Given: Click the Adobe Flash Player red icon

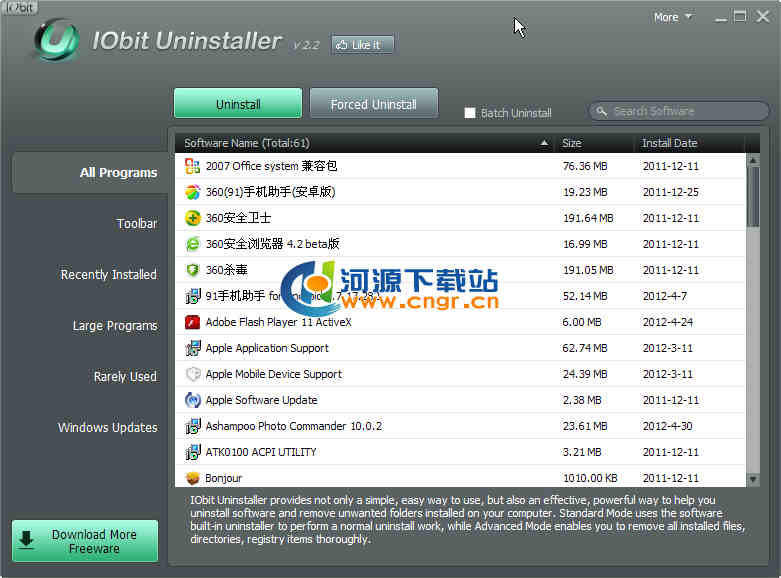Looking at the screenshot, I should coord(192,322).
